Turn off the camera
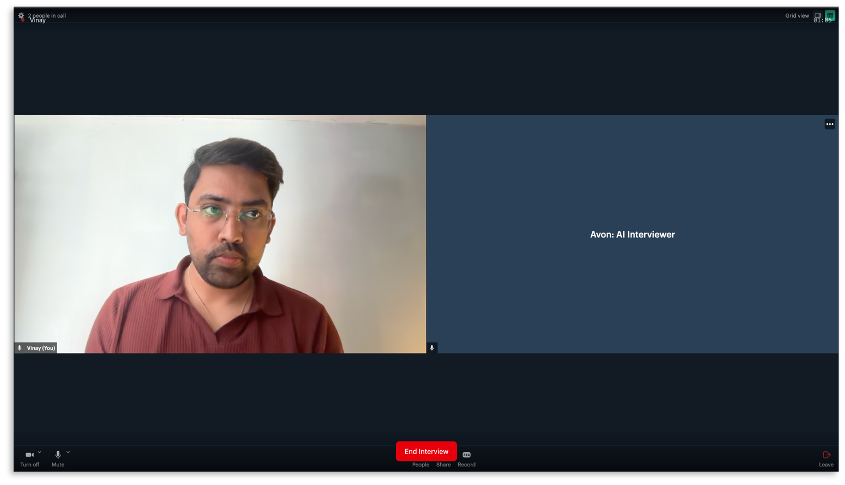This screenshot has height=485, width=845. [x=29, y=455]
